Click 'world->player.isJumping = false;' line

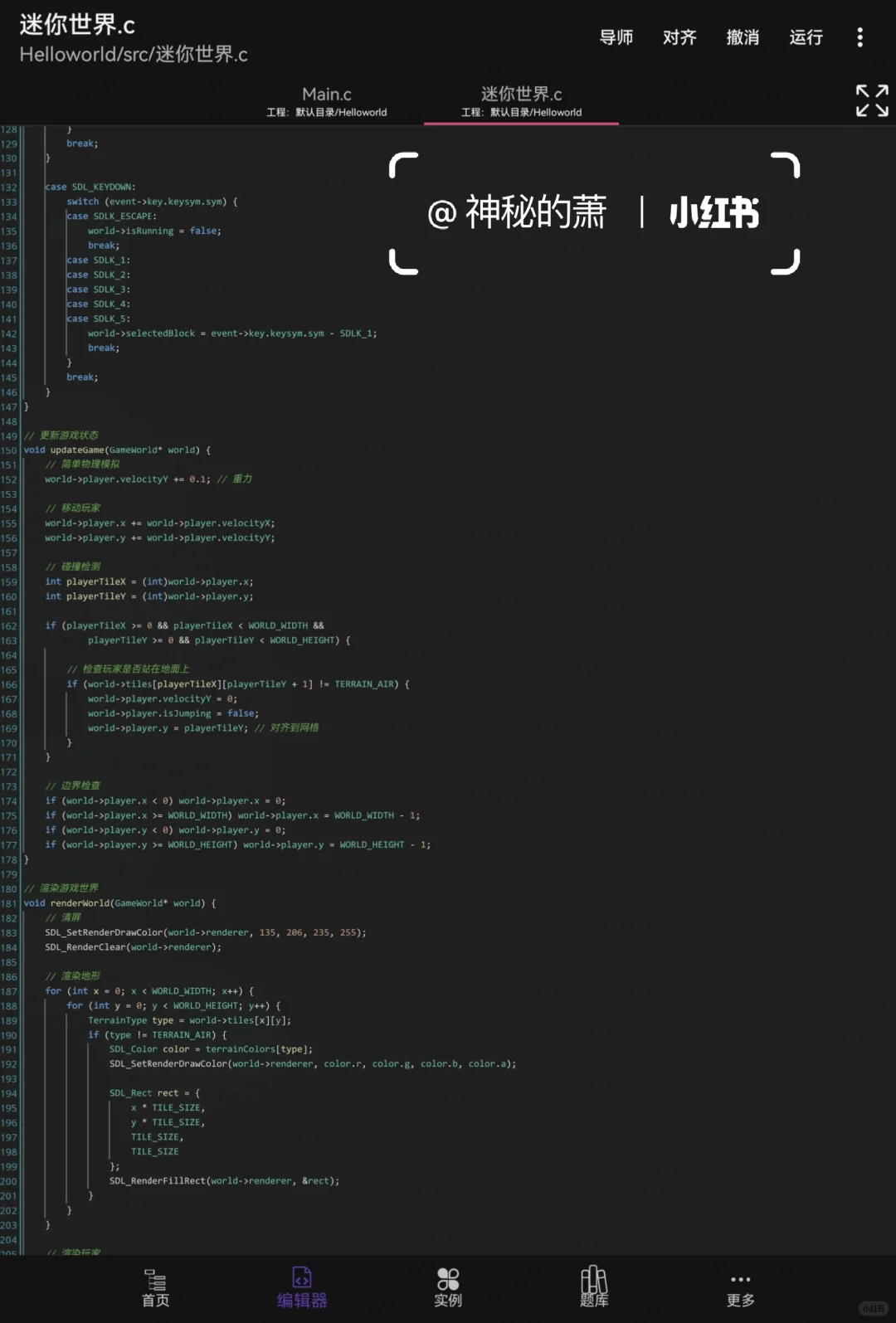click(173, 713)
